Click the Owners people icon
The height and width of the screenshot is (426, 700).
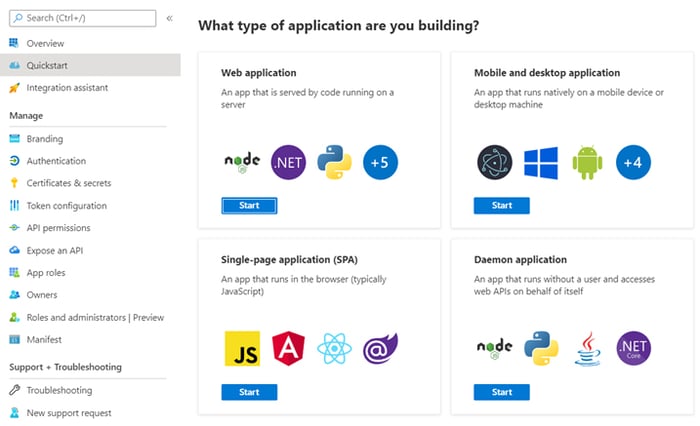pos(14,295)
